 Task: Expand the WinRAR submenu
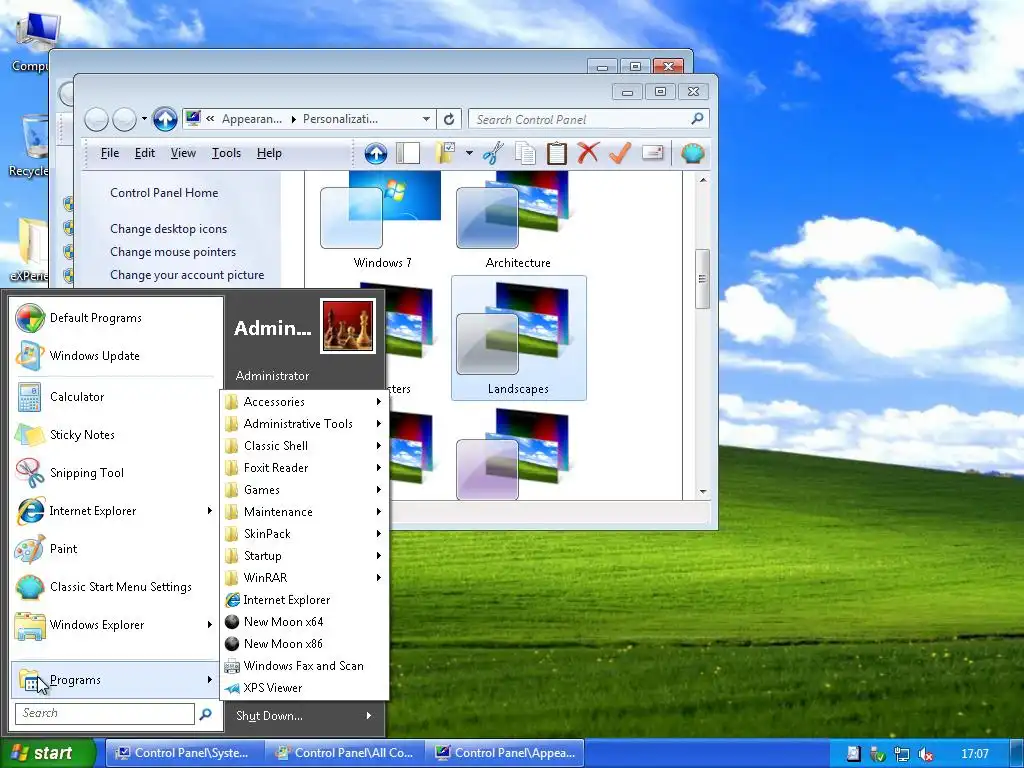click(304, 578)
